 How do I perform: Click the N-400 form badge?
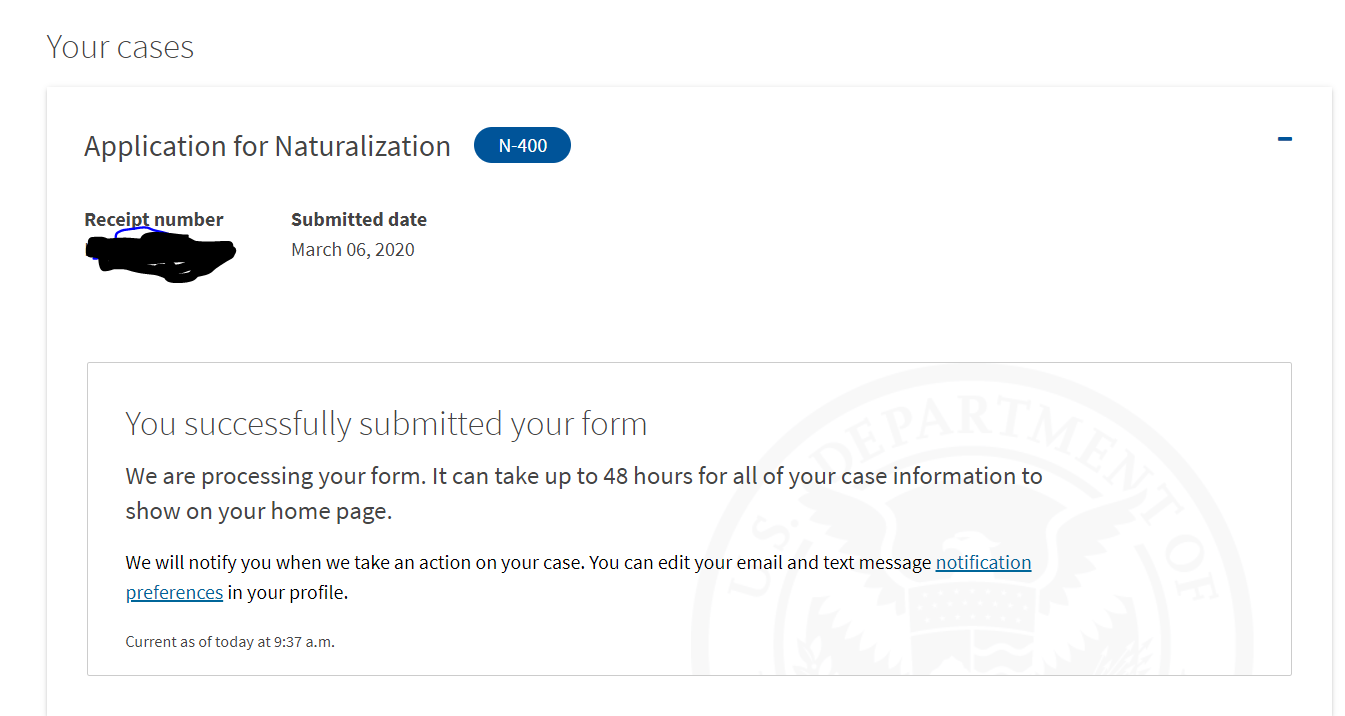click(522, 145)
